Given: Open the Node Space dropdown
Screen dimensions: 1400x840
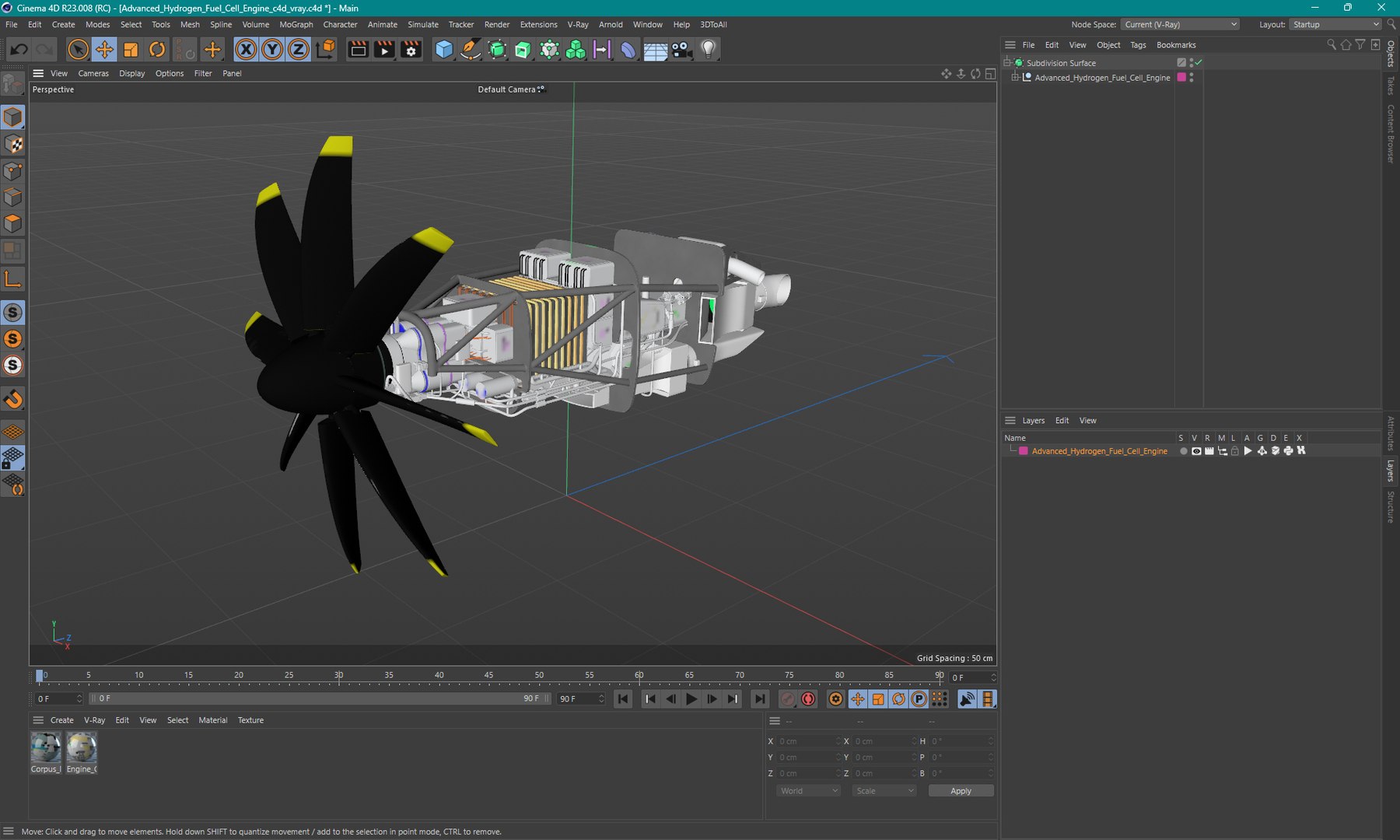Looking at the screenshot, I should [1180, 24].
